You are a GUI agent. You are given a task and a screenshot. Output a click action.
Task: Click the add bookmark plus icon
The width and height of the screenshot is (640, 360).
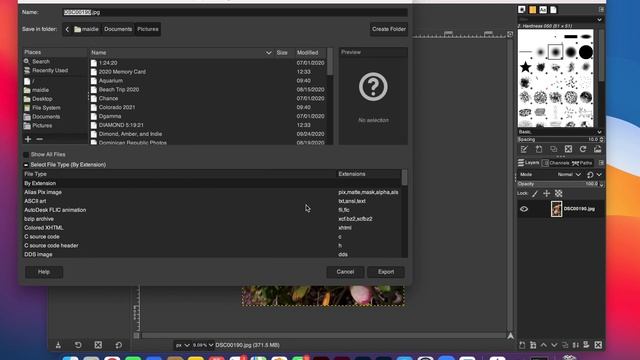coord(28,139)
